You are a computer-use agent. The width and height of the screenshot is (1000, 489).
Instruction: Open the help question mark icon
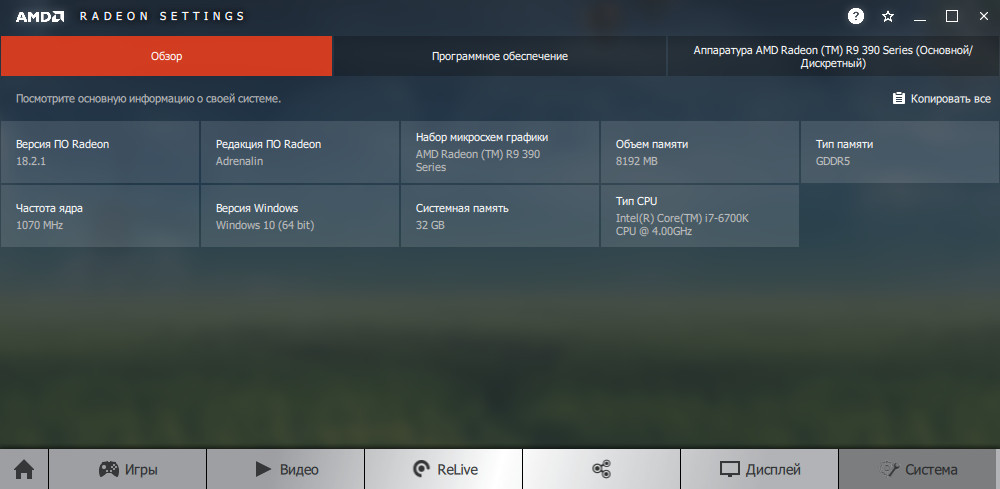pyautogui.click(x=855, y=17)
